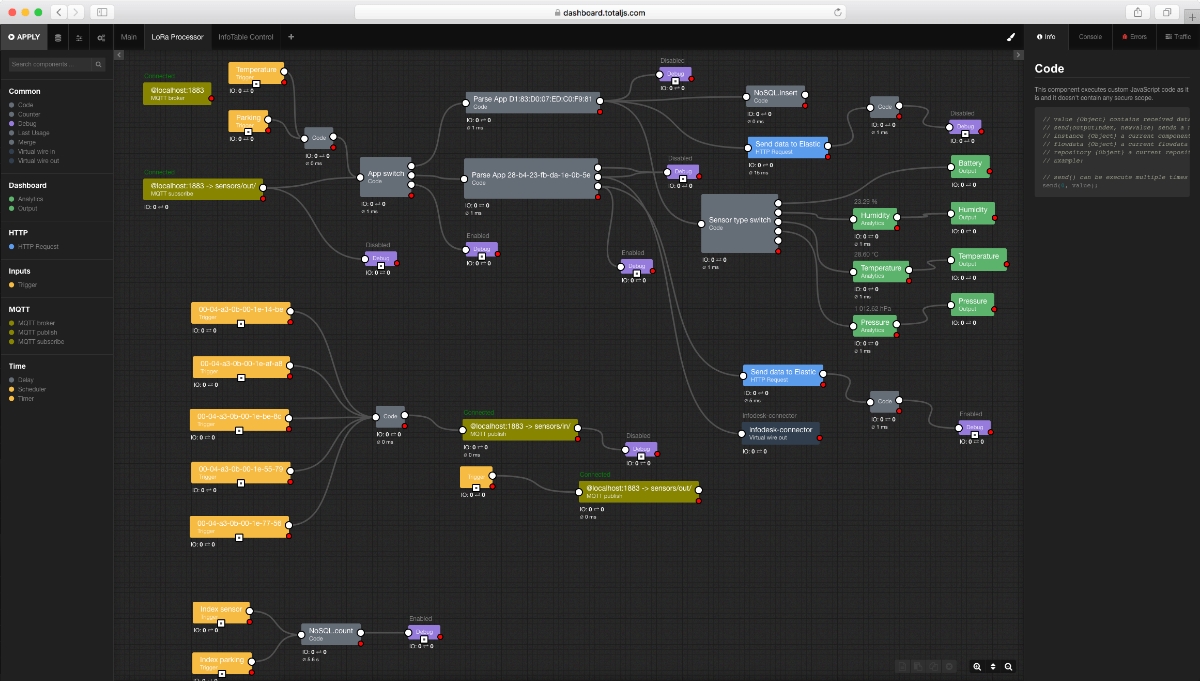This screenshot has width=1200, height=681.
Task: Reset zoom with up-down arrows icon
Action: click(993, 666)
